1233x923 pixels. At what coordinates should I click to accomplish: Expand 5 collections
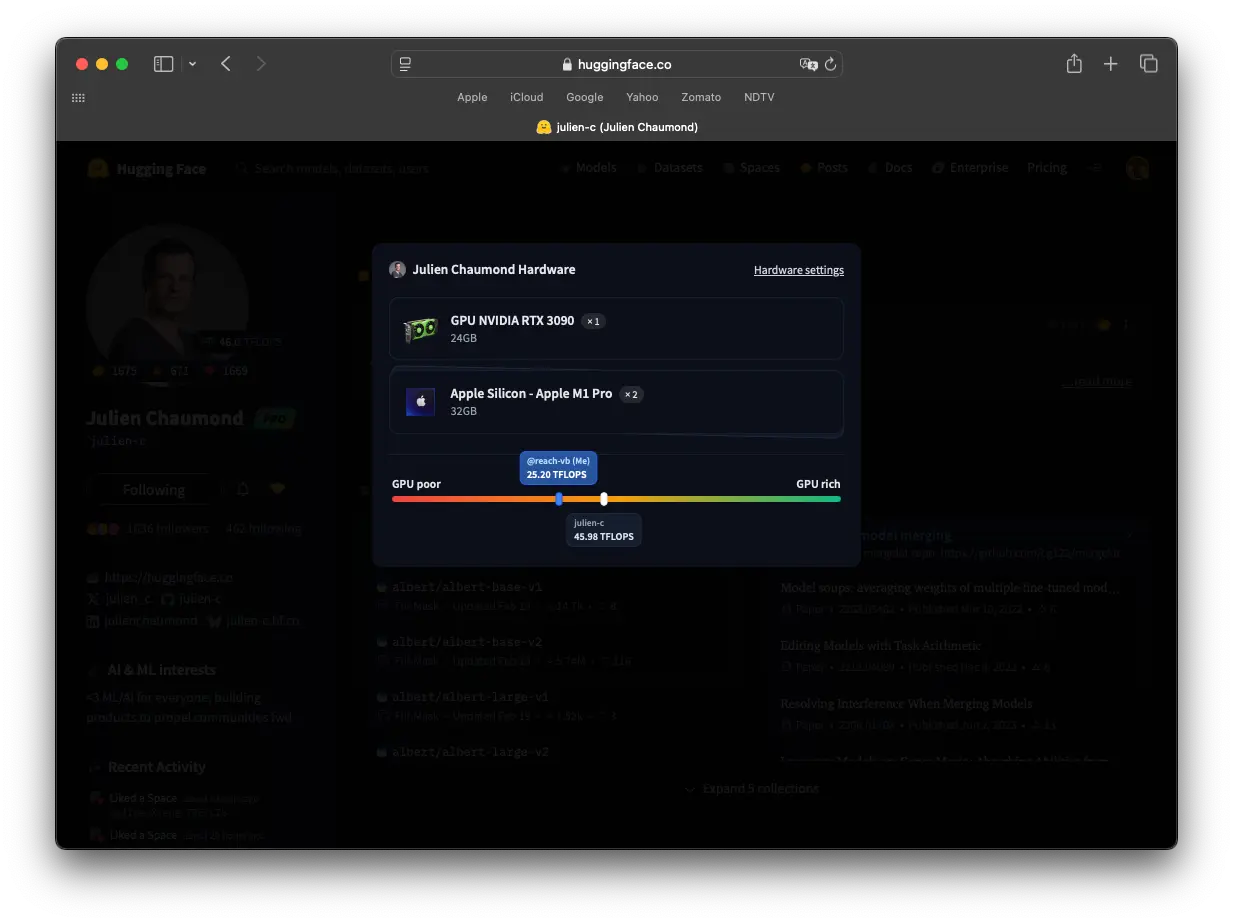coord(751,789)
